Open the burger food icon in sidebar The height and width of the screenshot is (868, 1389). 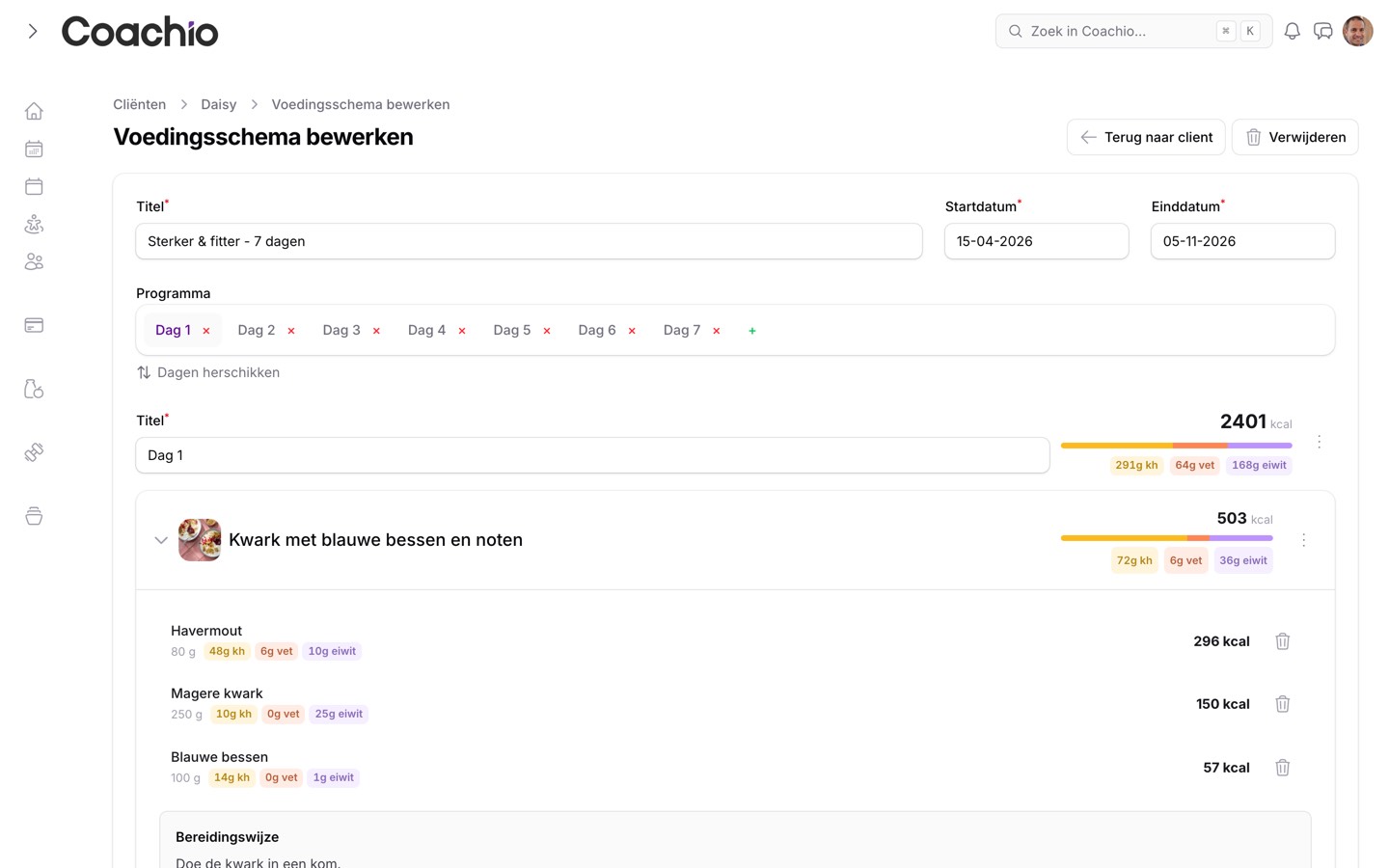34,516
